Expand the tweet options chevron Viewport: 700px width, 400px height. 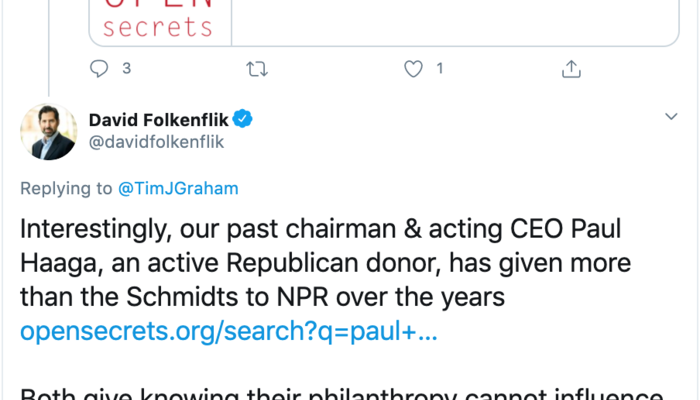[x=671, y=118]
